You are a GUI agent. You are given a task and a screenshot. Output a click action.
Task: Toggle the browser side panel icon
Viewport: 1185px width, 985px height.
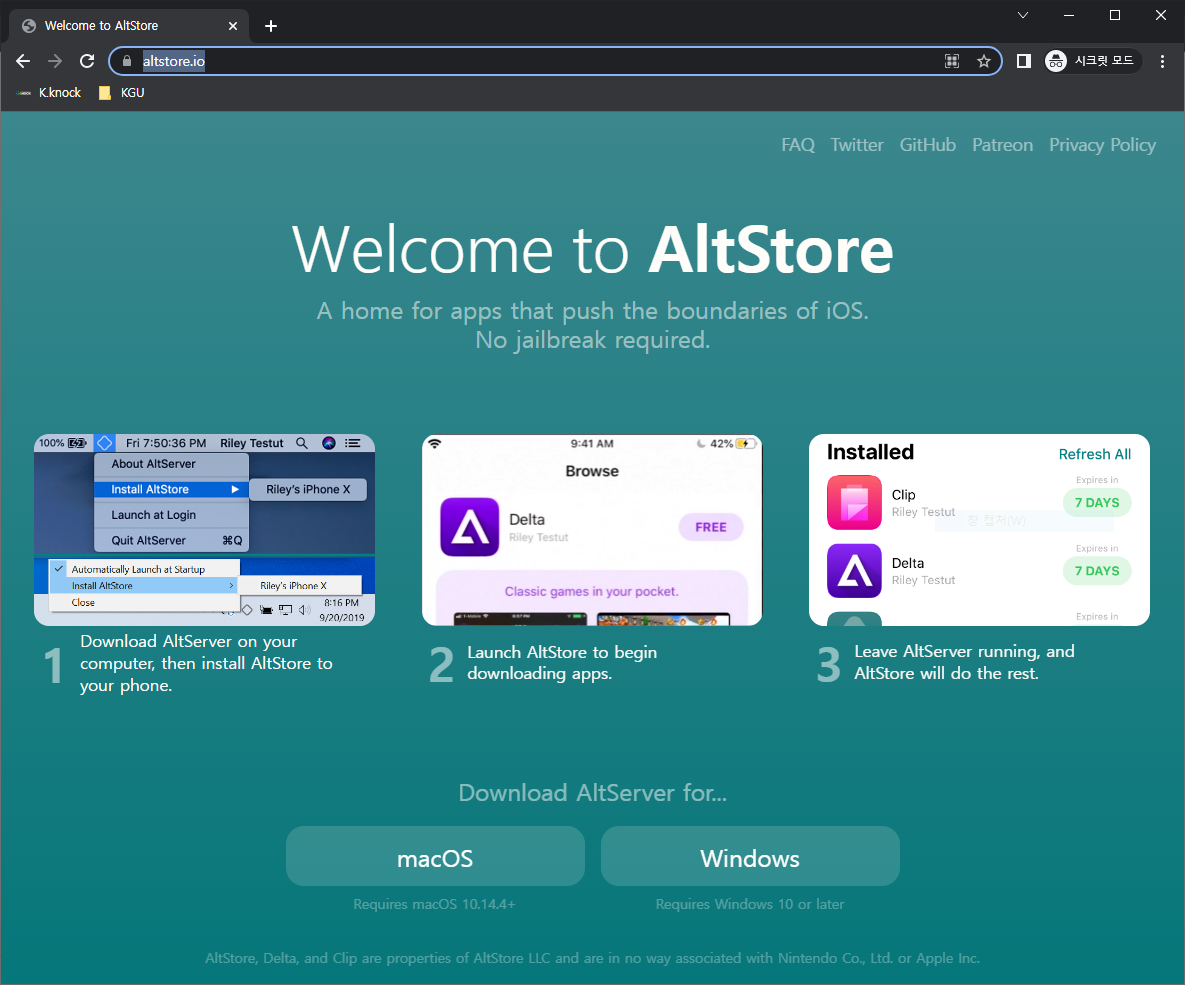[x=1023, y=61]
